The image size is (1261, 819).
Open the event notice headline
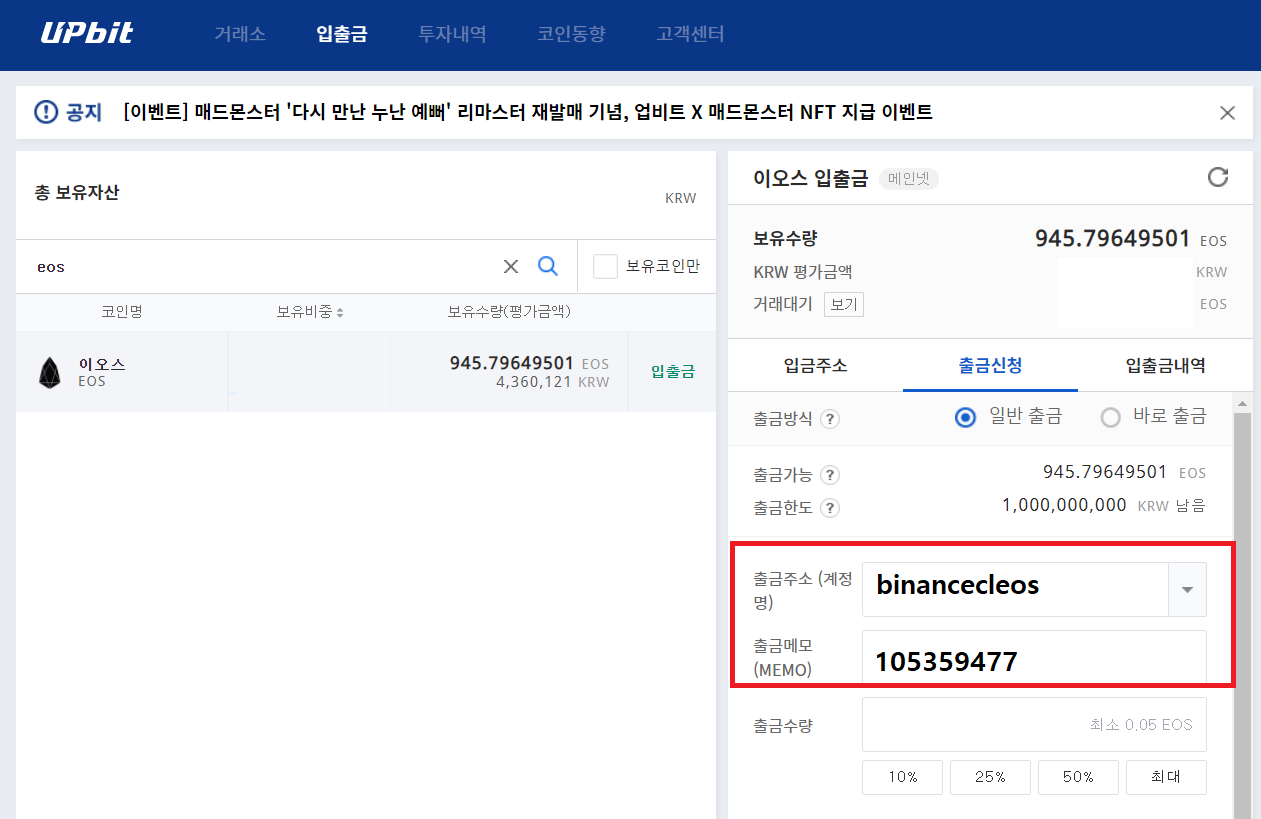pyautogui.click(x=528, y=112)
